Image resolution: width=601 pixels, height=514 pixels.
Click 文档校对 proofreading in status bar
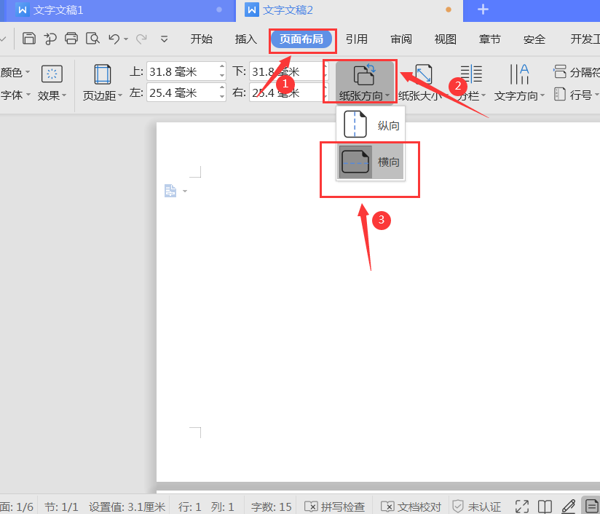(x=411, y=506)
